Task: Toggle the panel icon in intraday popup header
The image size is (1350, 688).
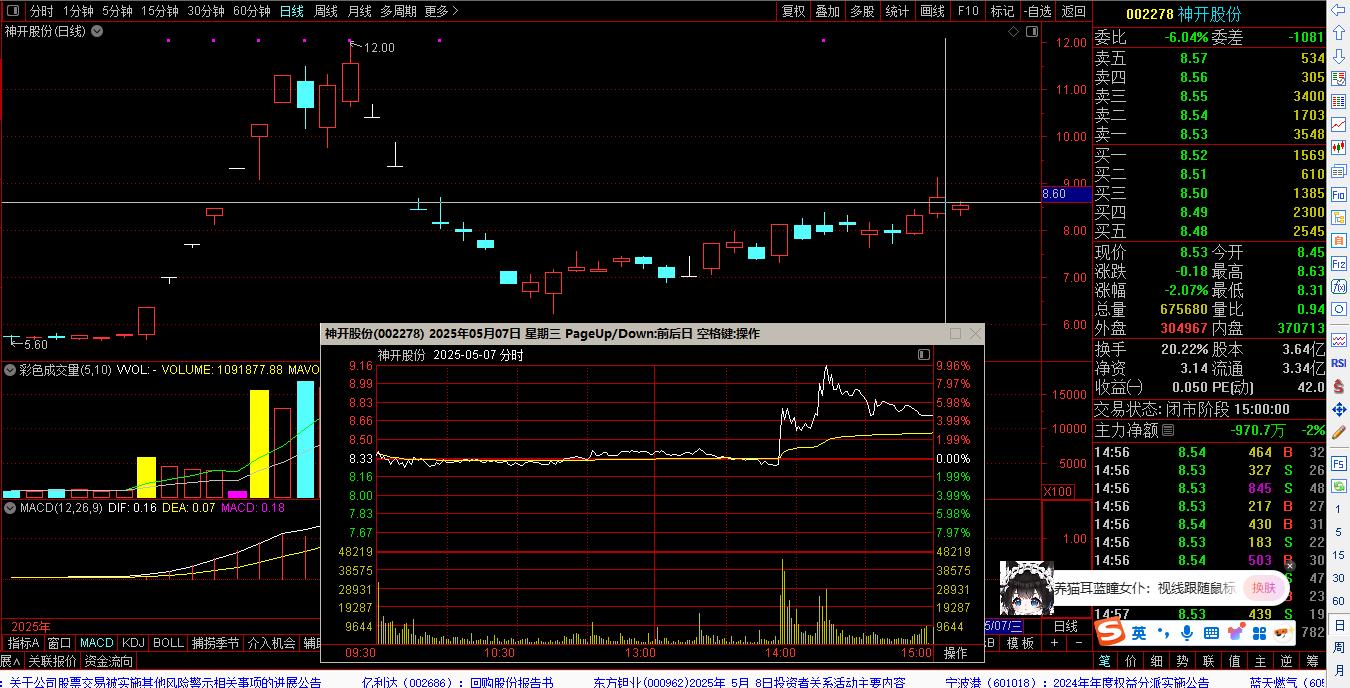Action: coord(924,355)
